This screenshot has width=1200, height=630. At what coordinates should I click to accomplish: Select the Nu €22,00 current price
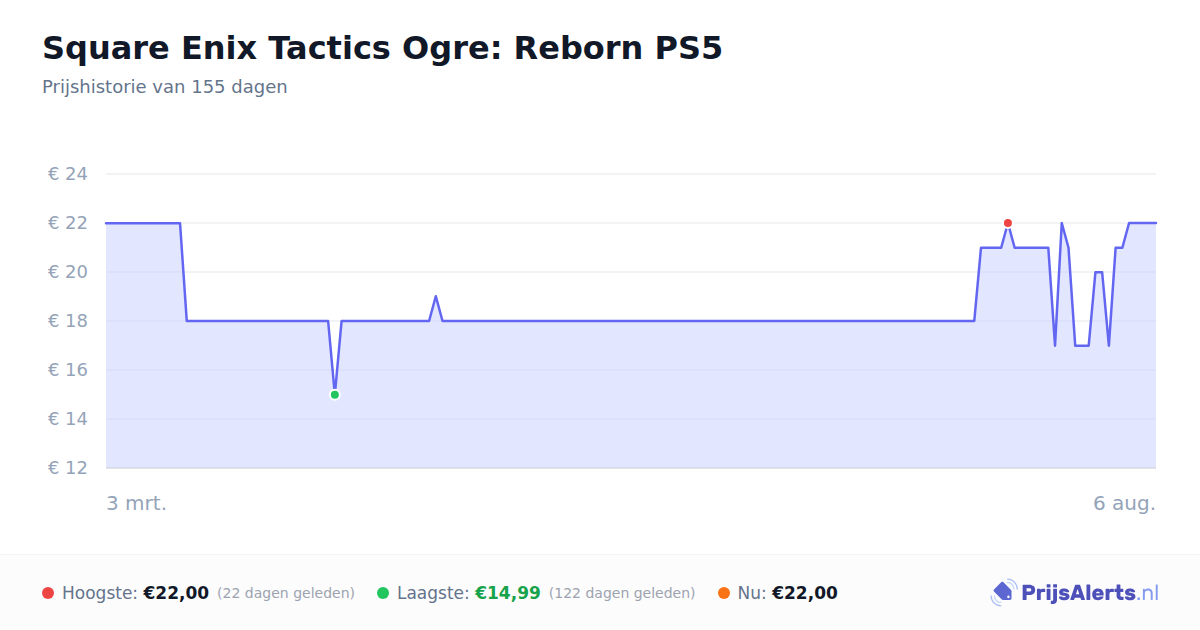805,593
